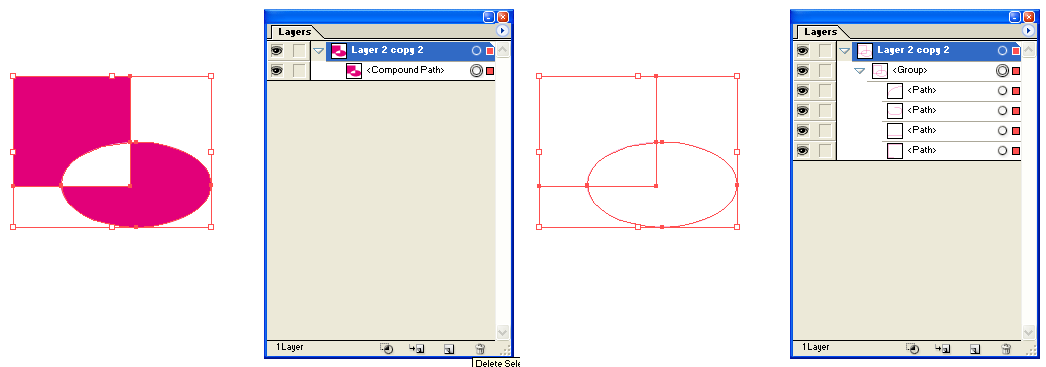Image resolution: width=1046 pixels, height=367 pixels.
Task: Minimize the right Layers panel window
Action: pyautogui.click(x=1015, y=17)
